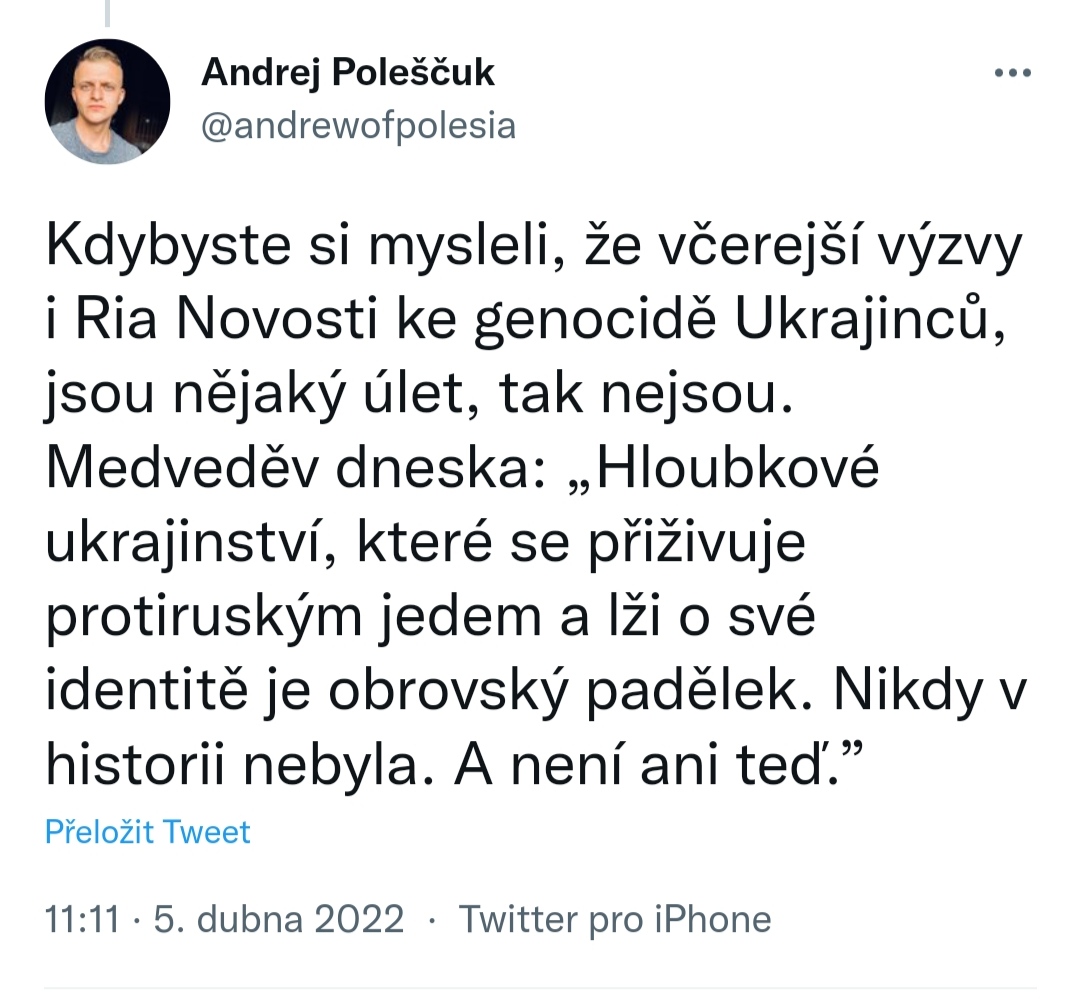Open the three-dot more options menu

click(x=1012, y=73)
